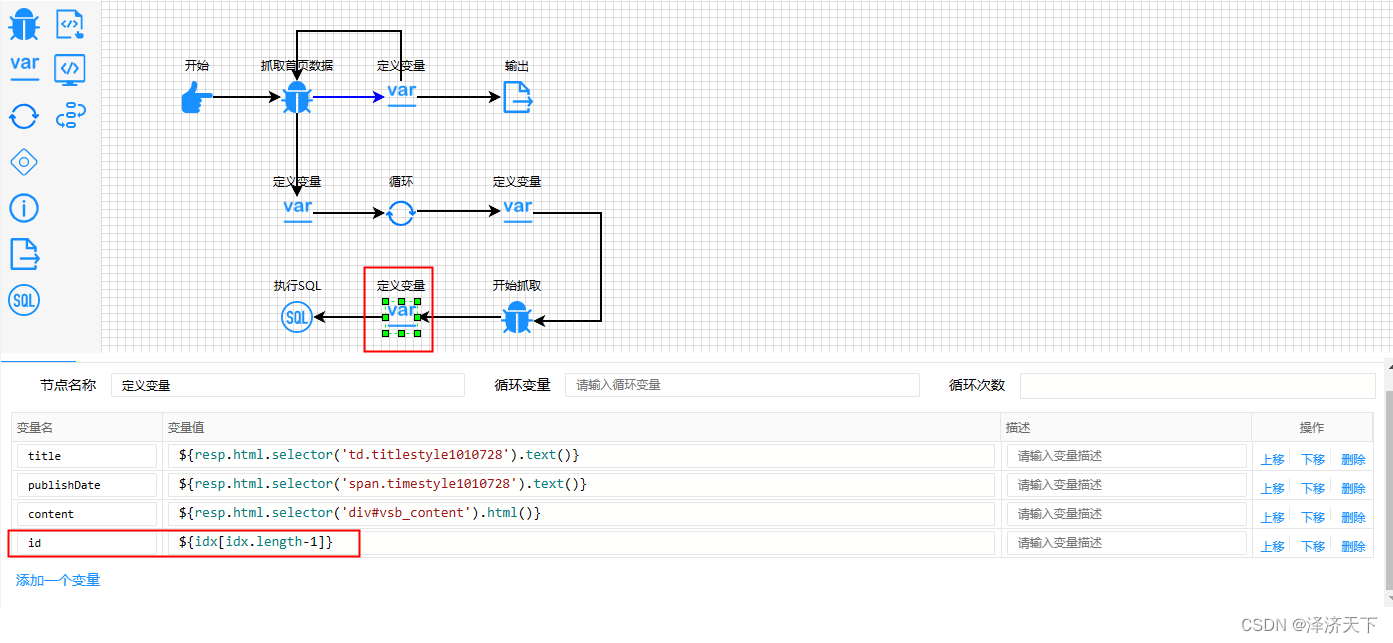Click 下移 in the publishDate row
The width and height of the screenshot is (1393, 643).
[x=1313, y=489]
